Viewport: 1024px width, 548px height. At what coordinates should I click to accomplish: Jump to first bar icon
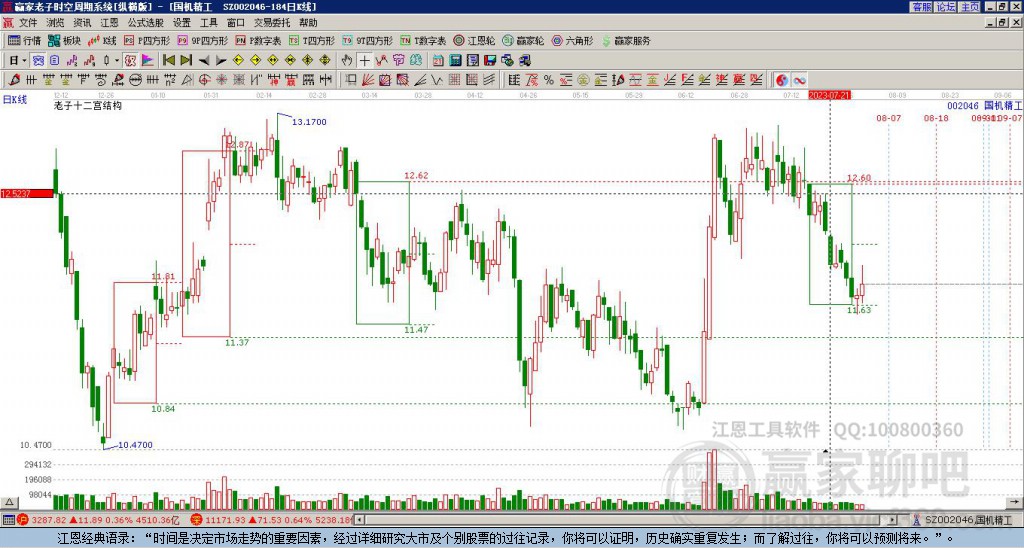168,60
